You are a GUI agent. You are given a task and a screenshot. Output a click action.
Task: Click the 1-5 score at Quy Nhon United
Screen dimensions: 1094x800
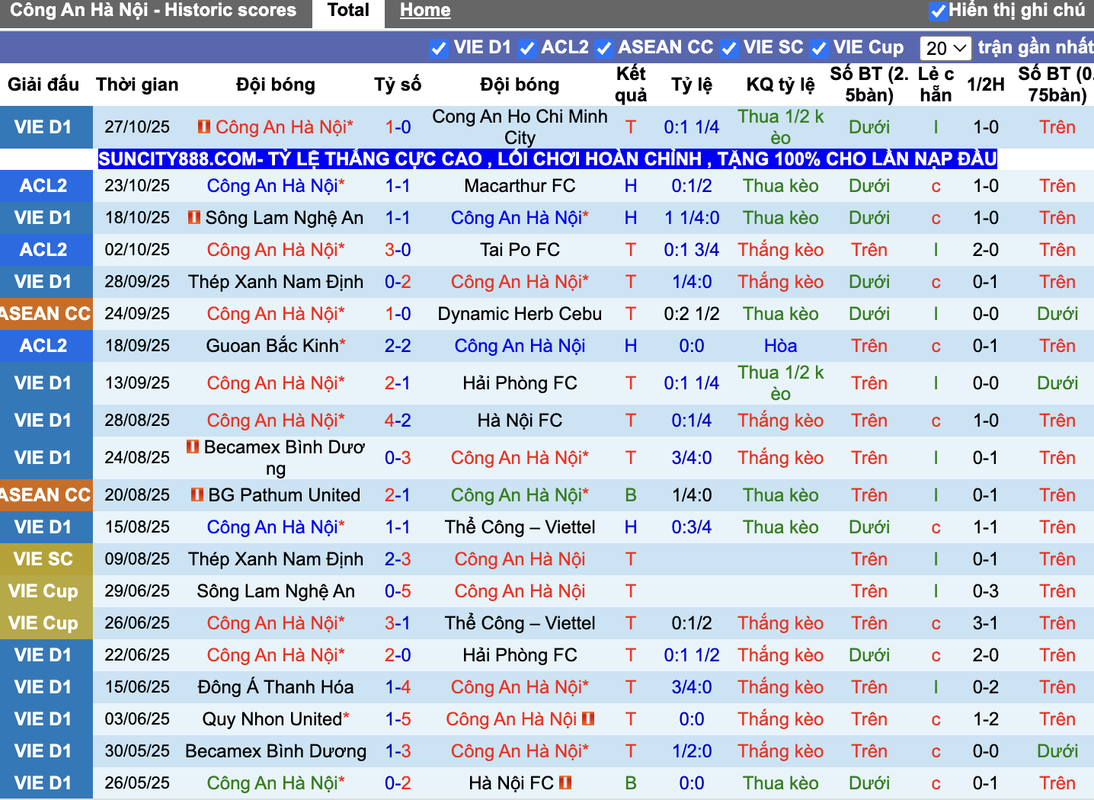398,719
